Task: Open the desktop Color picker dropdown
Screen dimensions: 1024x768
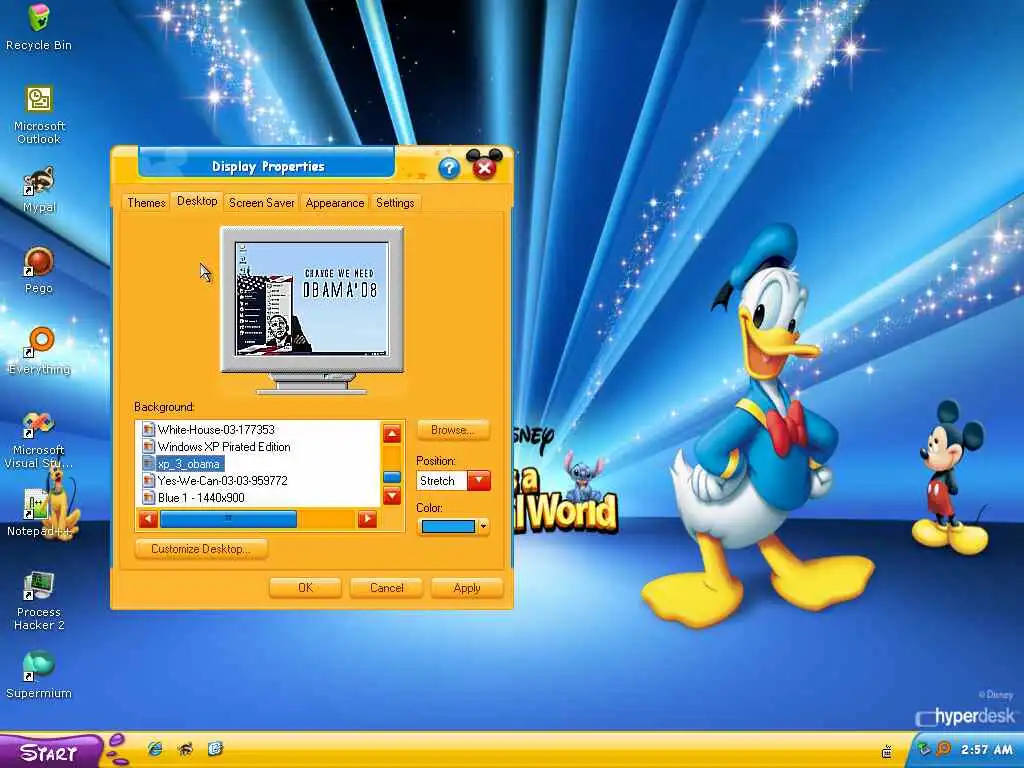Action: 453,526
